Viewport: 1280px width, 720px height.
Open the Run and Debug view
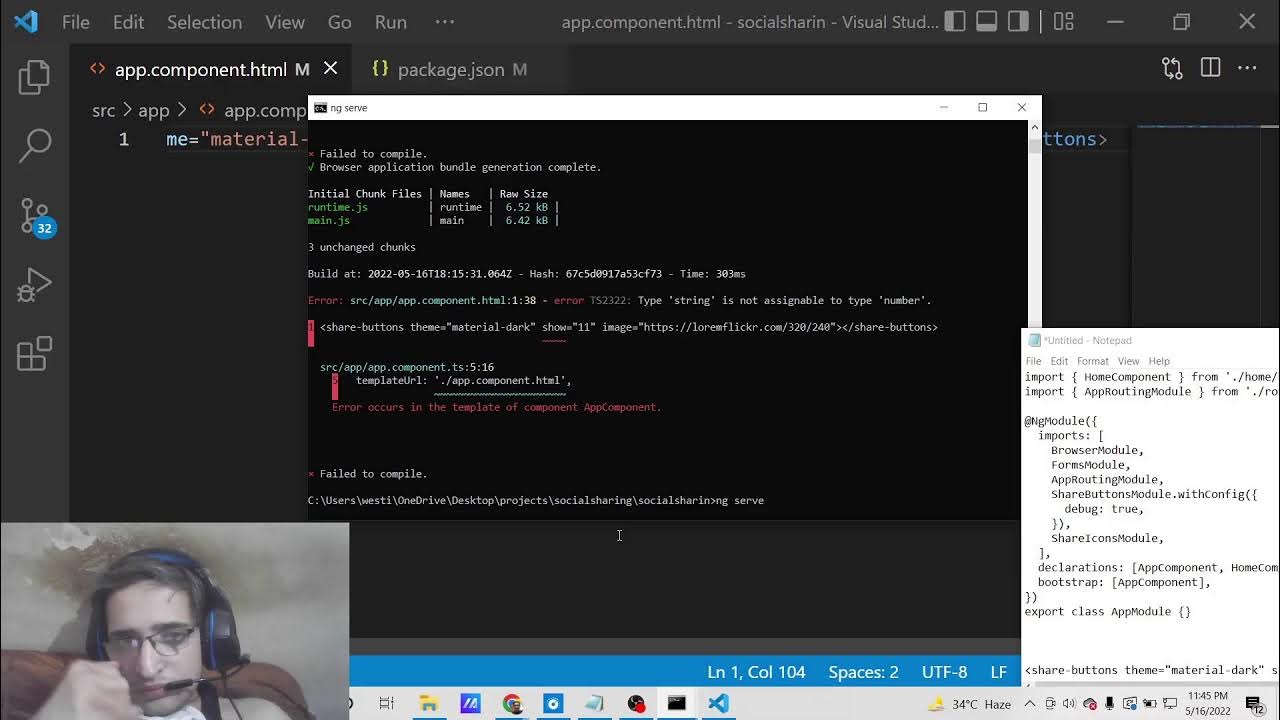[34, 286]
